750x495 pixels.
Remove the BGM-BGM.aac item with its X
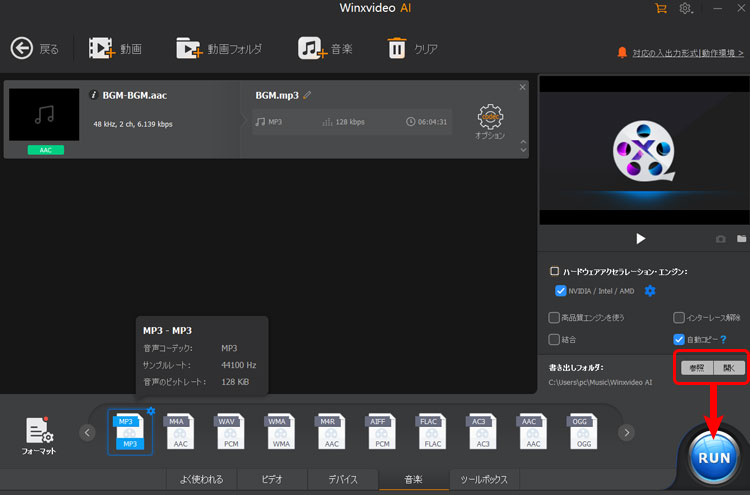(522, 87)
